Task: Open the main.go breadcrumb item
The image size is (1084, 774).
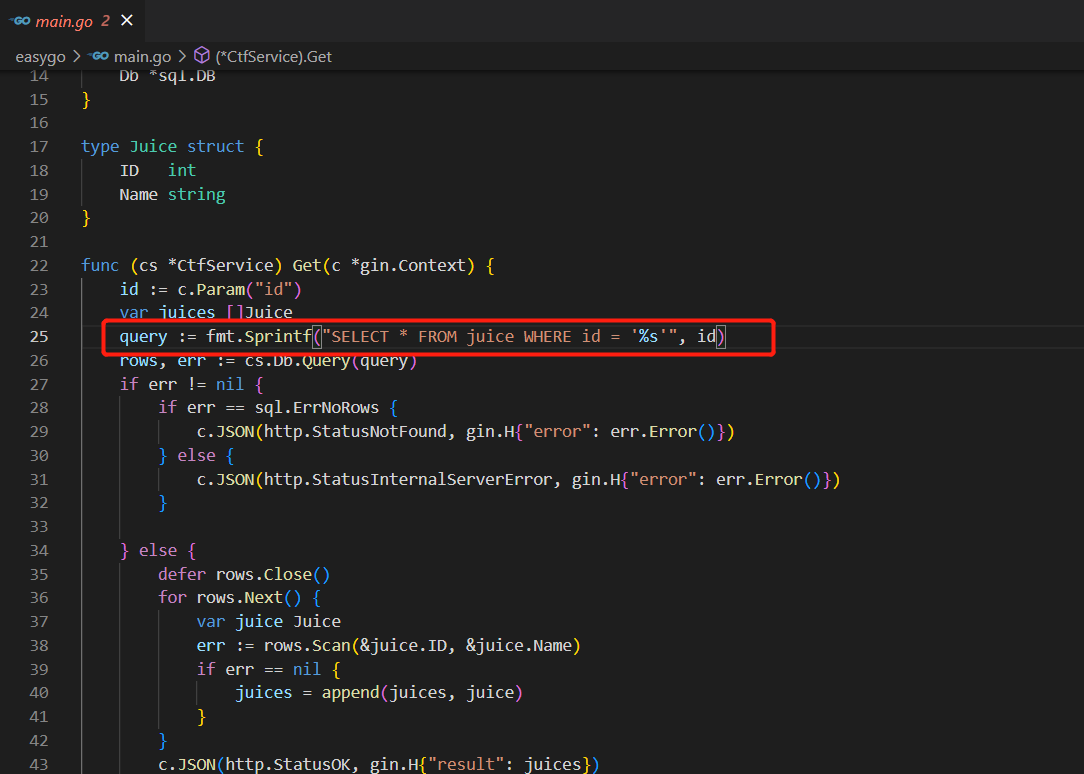Action: [x=142, y=57]
